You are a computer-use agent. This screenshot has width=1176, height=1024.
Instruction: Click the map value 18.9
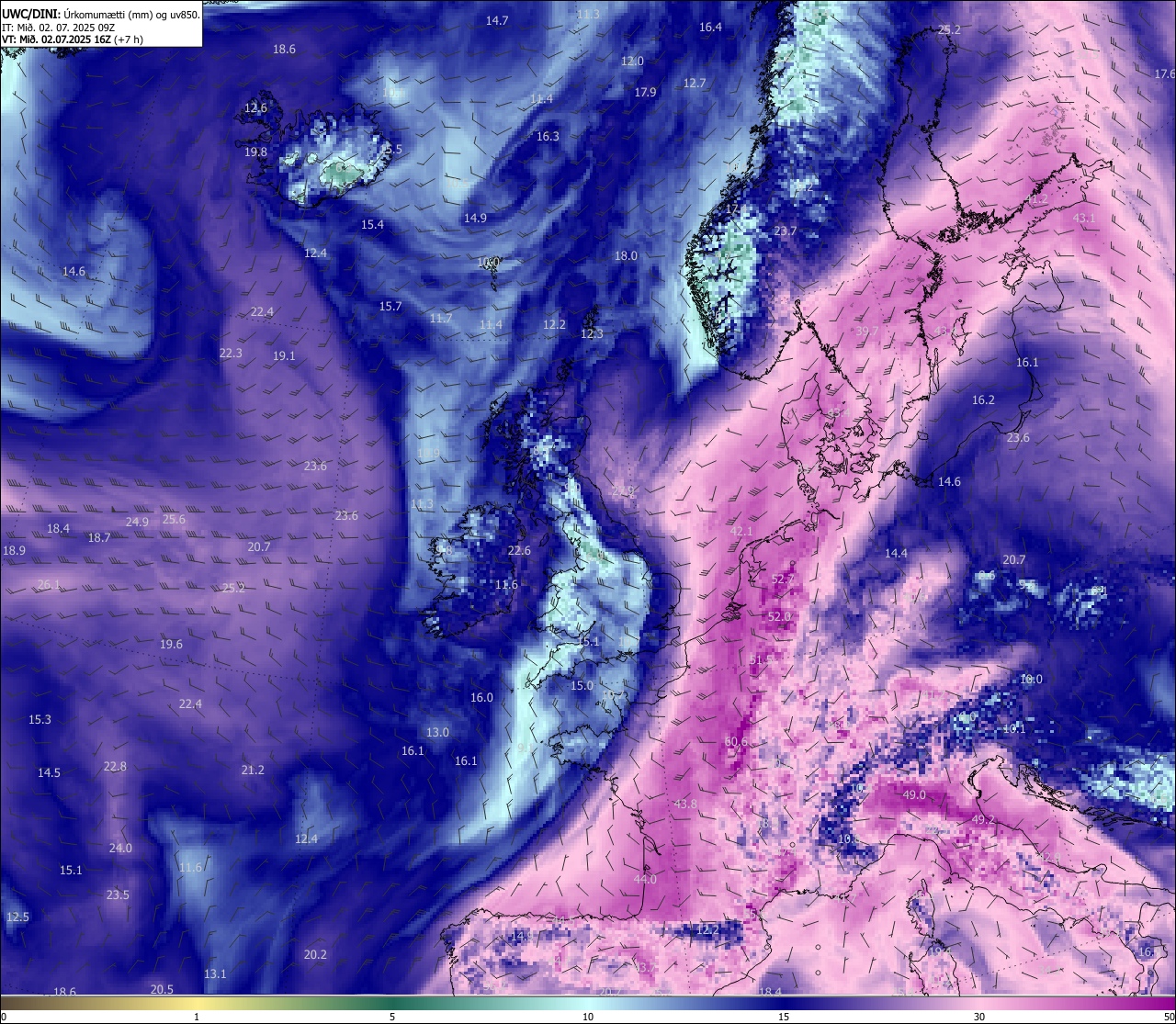[14, 551]
